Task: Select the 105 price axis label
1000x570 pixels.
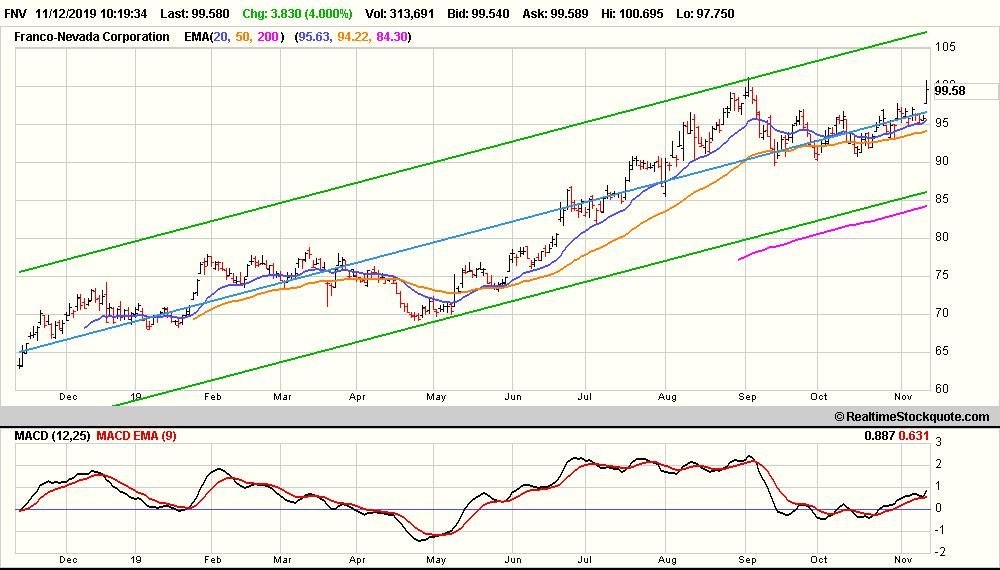Action: point(945,47)
